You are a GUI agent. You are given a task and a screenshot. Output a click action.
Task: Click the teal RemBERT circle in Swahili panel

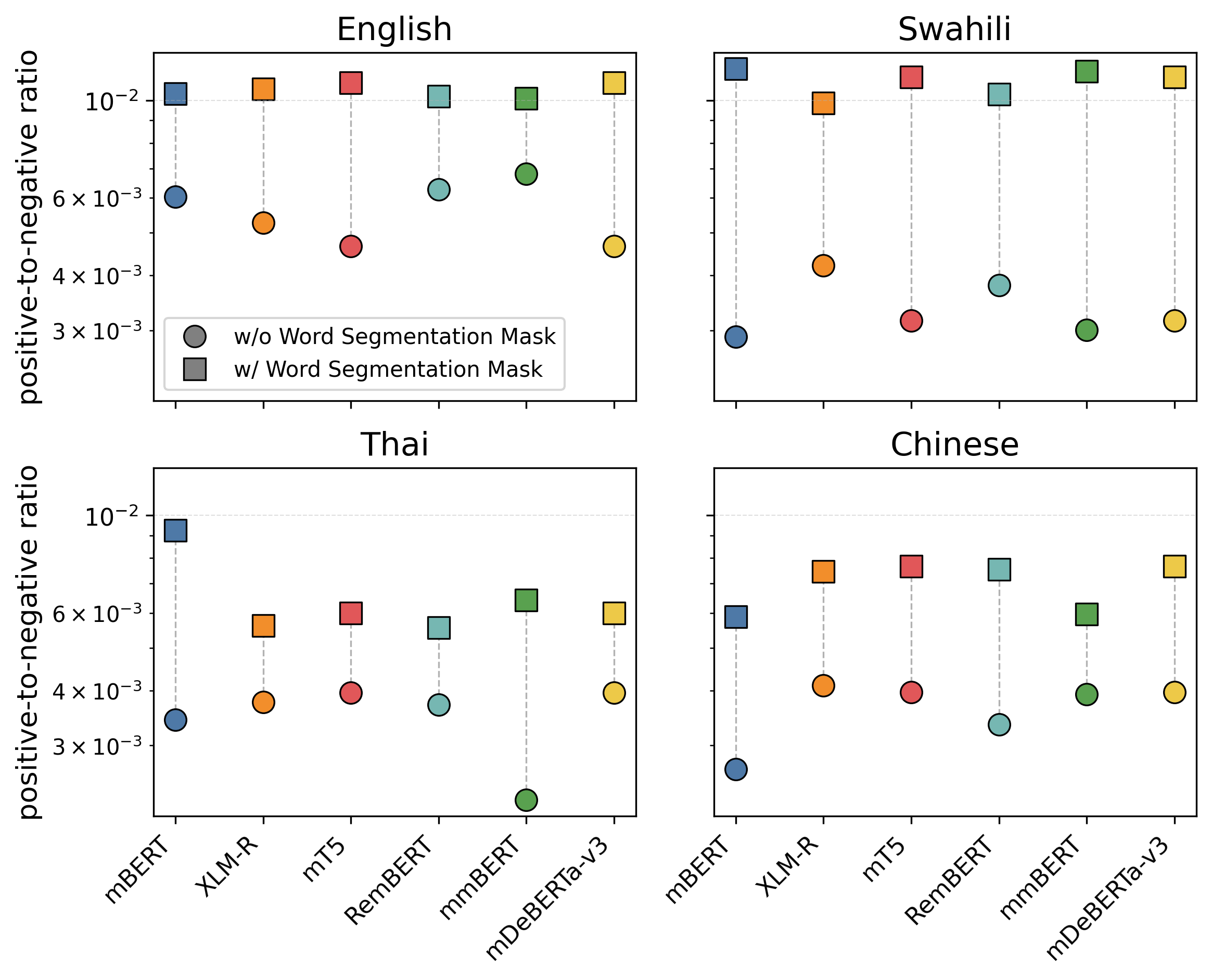pyautogui.click(x=999, y=286)
